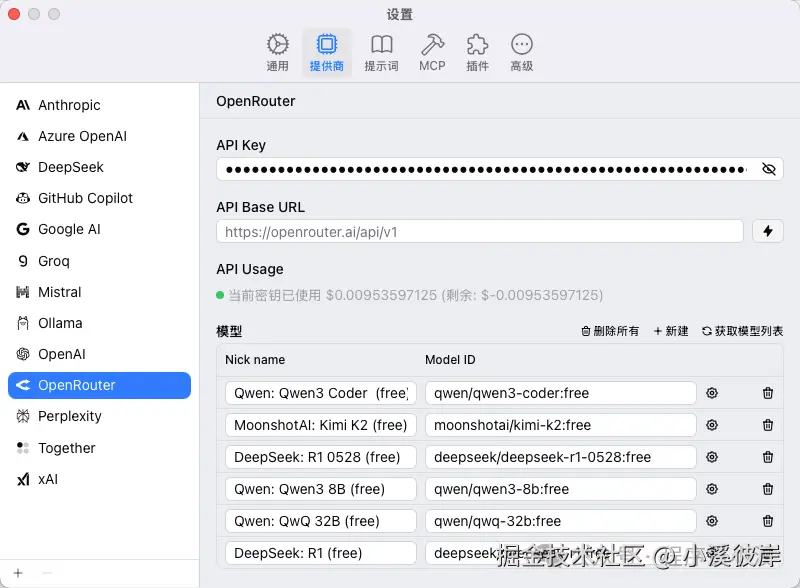This screenshot has width=800, height=588.
Task: Click the + button at bottom left to add provider
Action: pos(18,574)
